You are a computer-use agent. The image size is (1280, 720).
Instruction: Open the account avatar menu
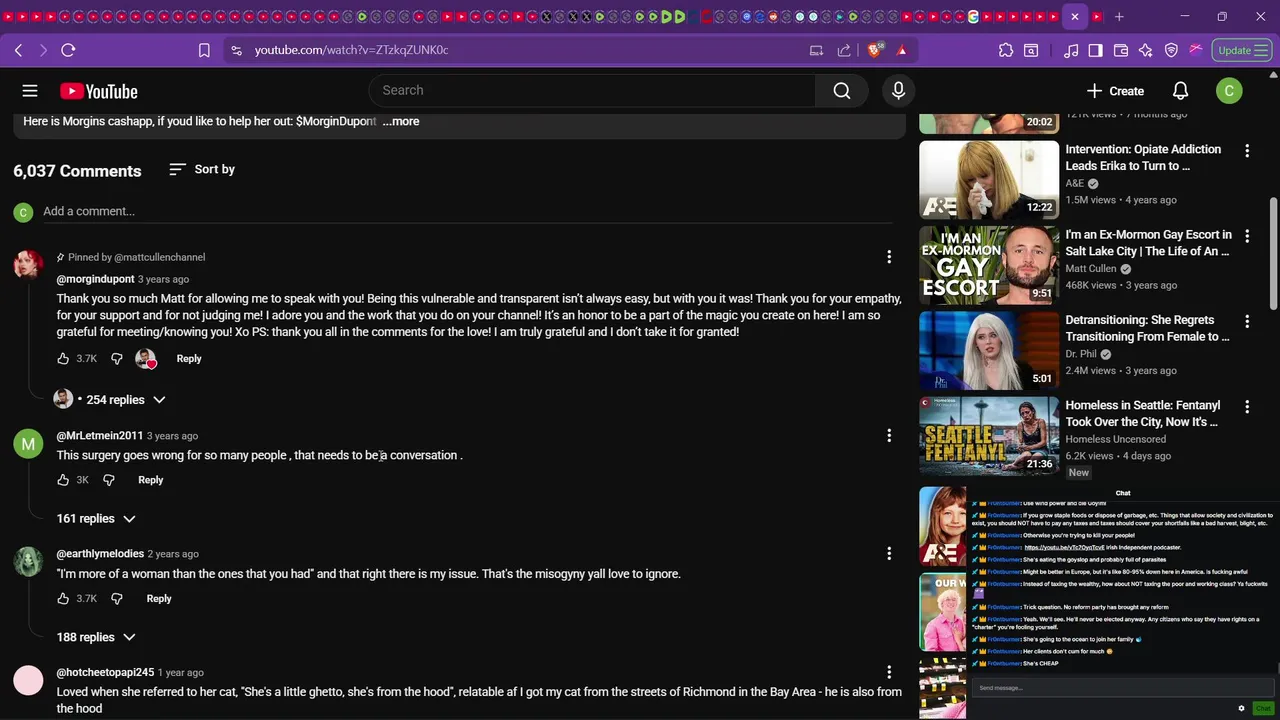click(1229, 91)
